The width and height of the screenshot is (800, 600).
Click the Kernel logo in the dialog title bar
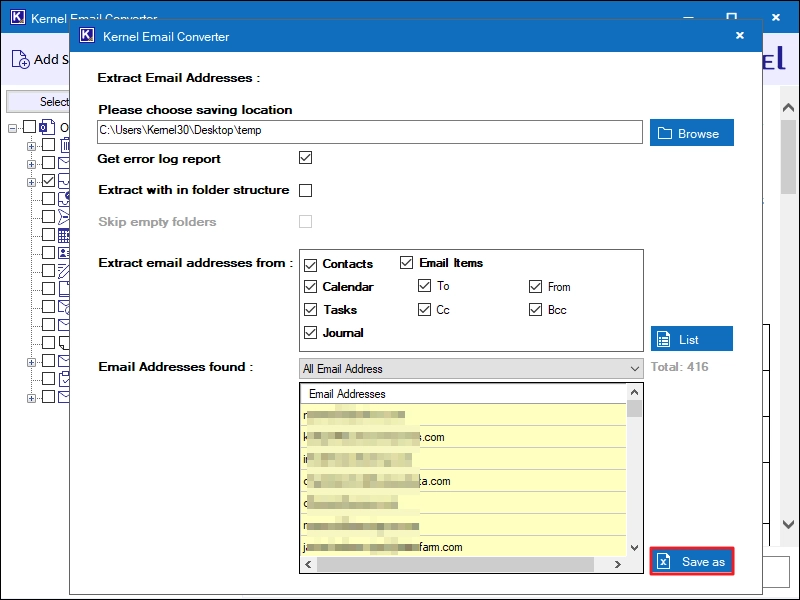point(87,36)
